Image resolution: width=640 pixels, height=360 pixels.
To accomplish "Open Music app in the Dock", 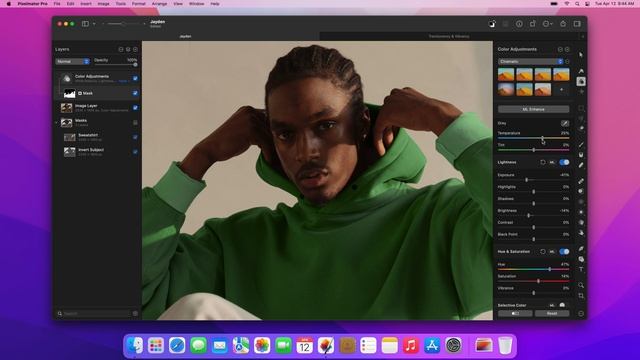I will (411, 346).
